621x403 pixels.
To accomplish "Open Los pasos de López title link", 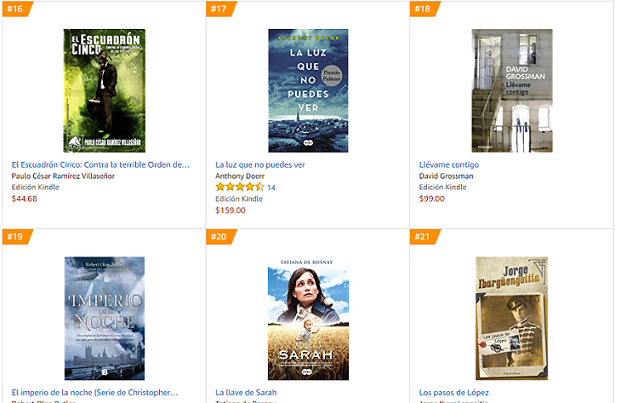I will [x=454, y=392].
